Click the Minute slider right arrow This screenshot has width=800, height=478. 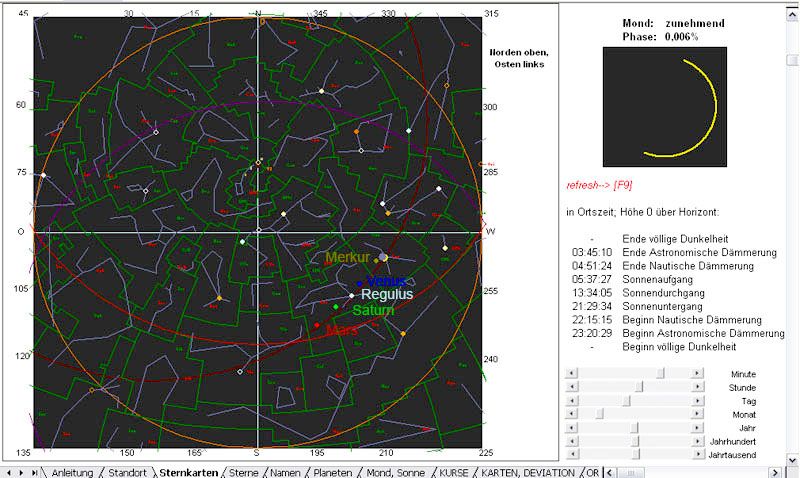(698, 373)
